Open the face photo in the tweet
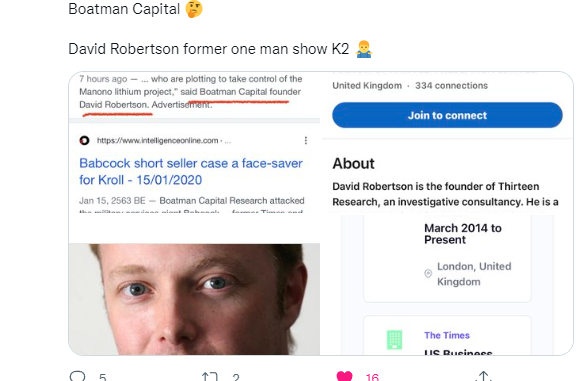 [x=194, y=299]
